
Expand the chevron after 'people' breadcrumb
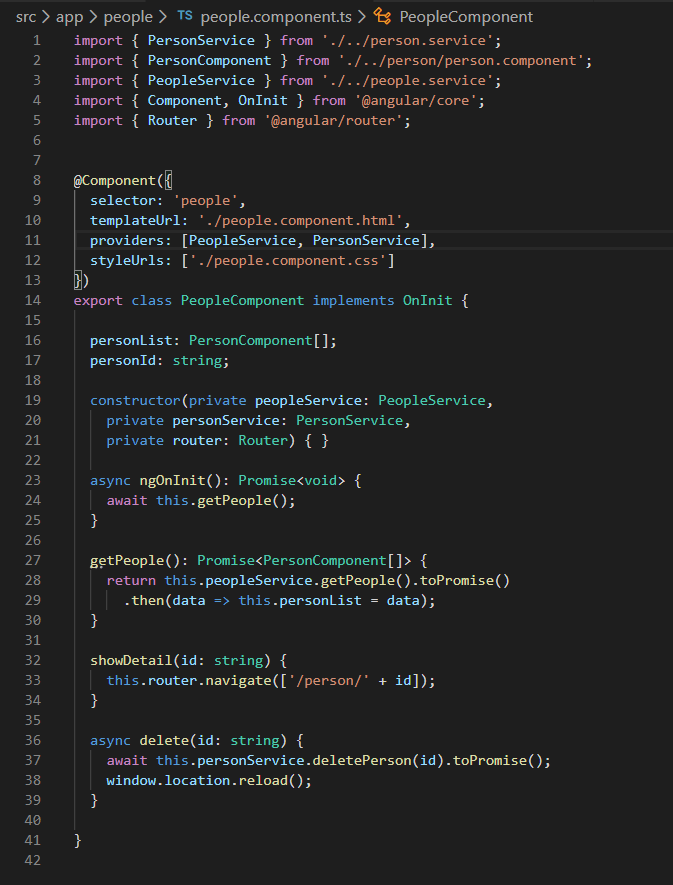(x=163, y=17)
